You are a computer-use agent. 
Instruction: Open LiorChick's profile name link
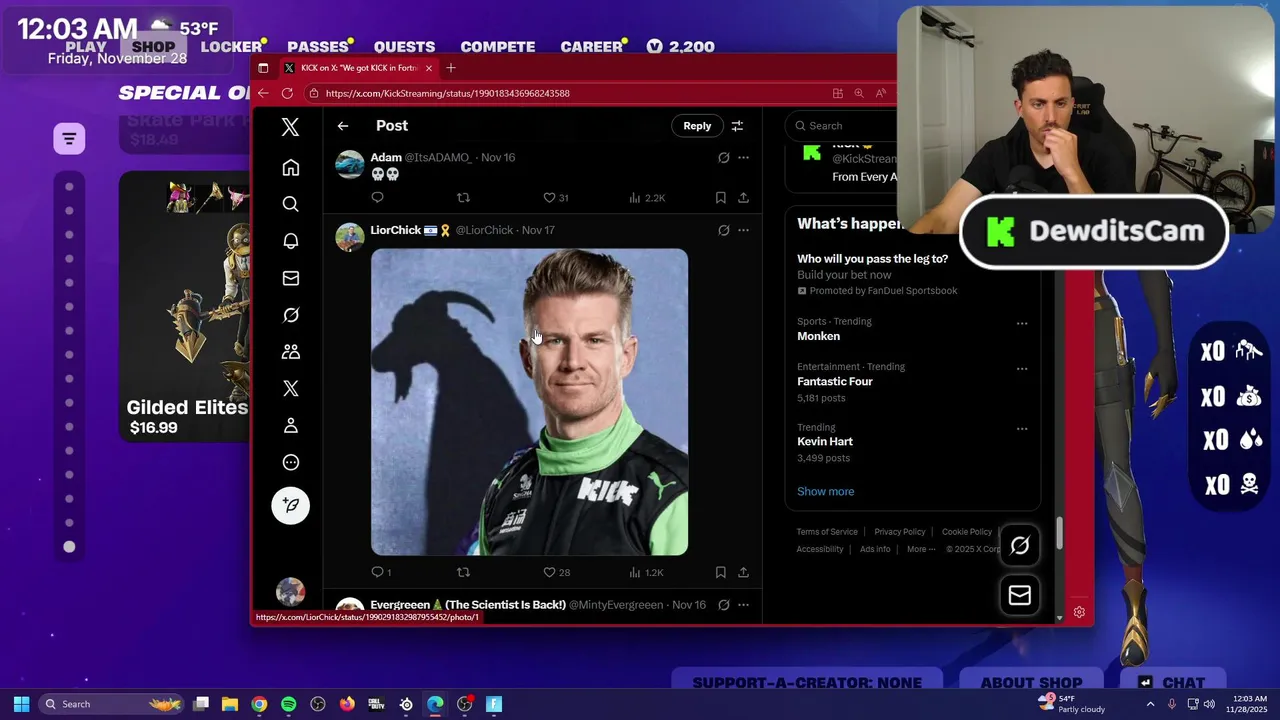[x=396, y=230]
